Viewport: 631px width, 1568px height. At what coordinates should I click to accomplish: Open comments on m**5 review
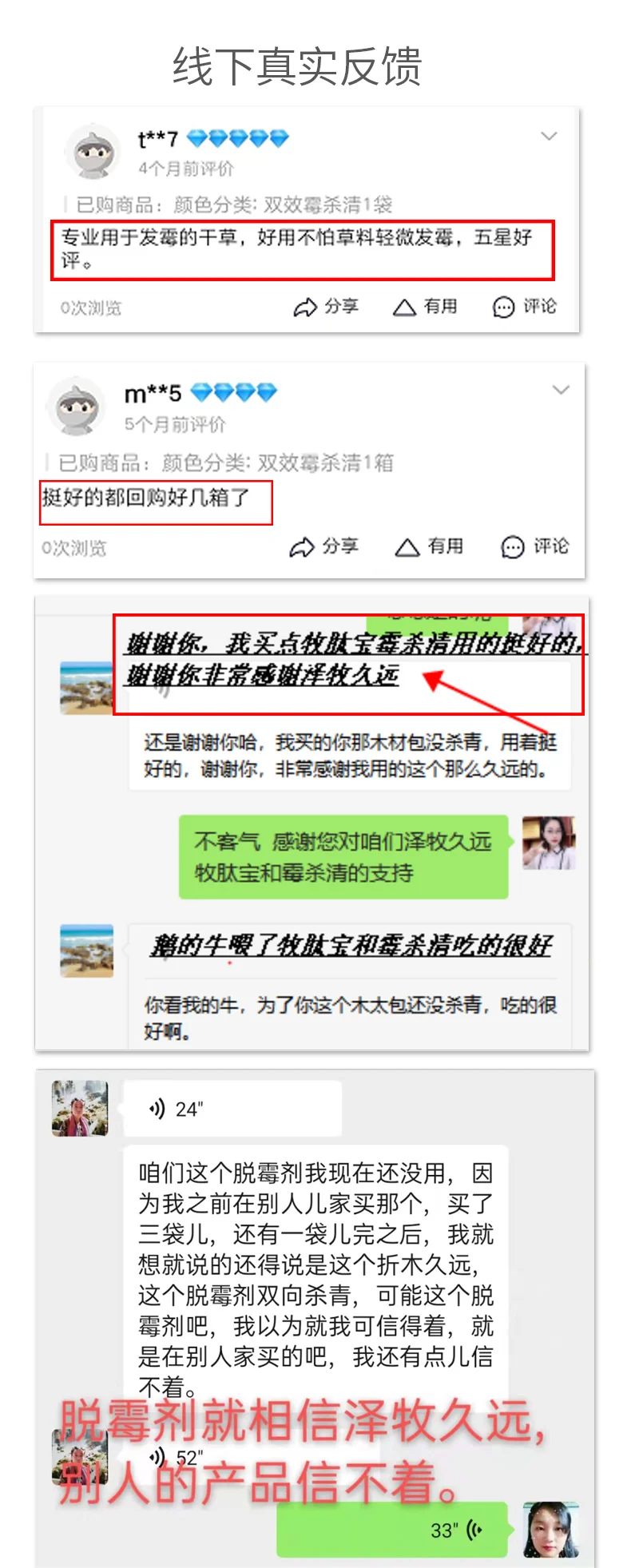(x=534, y=546)
